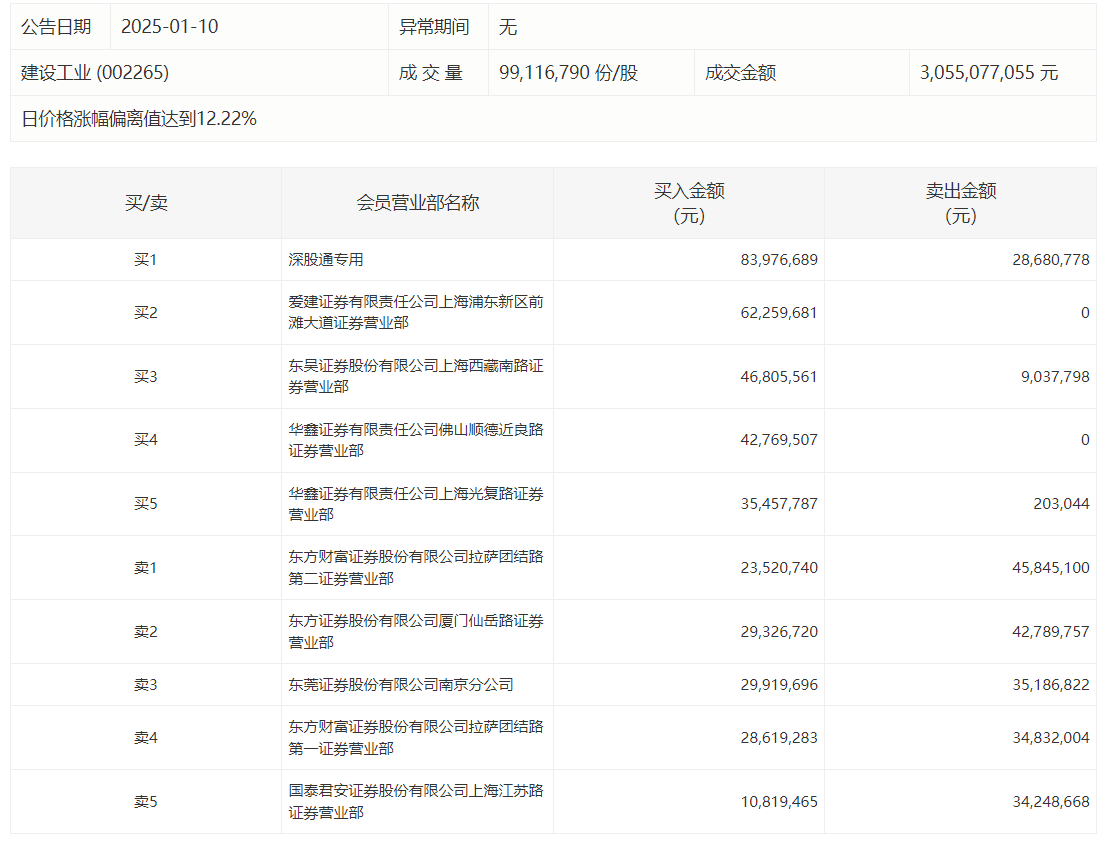Image resolution: width=1105 pixels, height=842 pixels.
Task: Click 国泰君安证券 上海江苏路 branch name
Action: (x=416, y=801)
